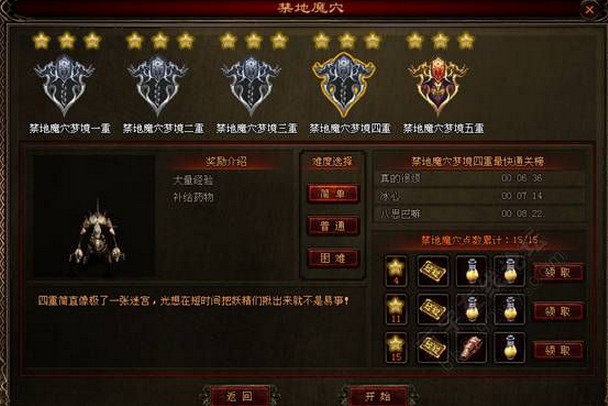Claim the 4-star reward with 领取
The width and height of the screenshot is (608, 406).
click(558, 272)
